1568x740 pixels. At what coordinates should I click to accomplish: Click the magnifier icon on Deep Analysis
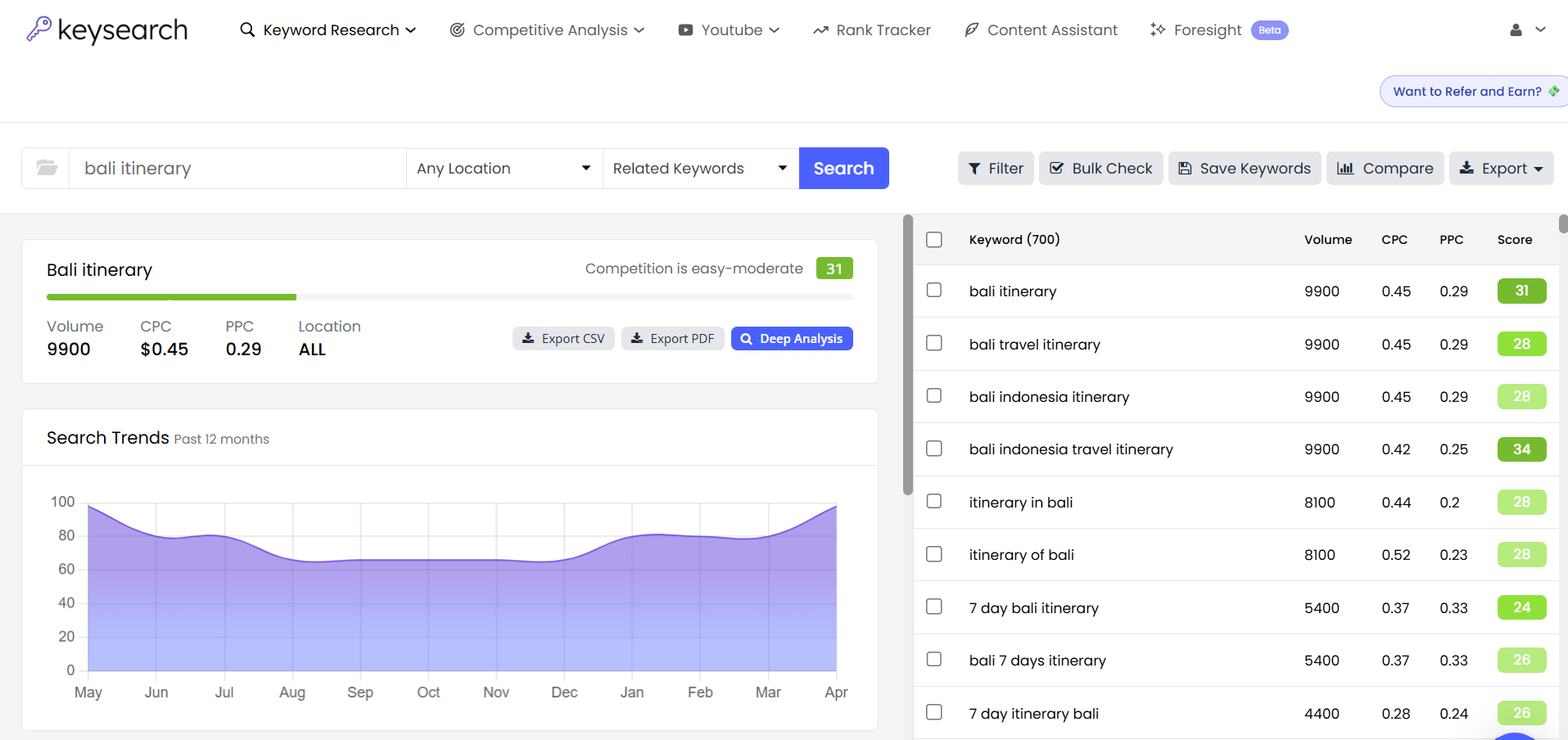tap(747, 339)
